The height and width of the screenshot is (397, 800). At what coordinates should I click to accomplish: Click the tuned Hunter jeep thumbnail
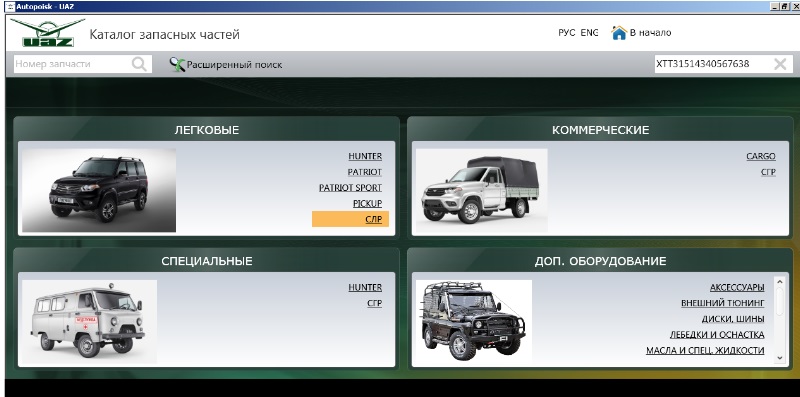click(x=474, y=321)
